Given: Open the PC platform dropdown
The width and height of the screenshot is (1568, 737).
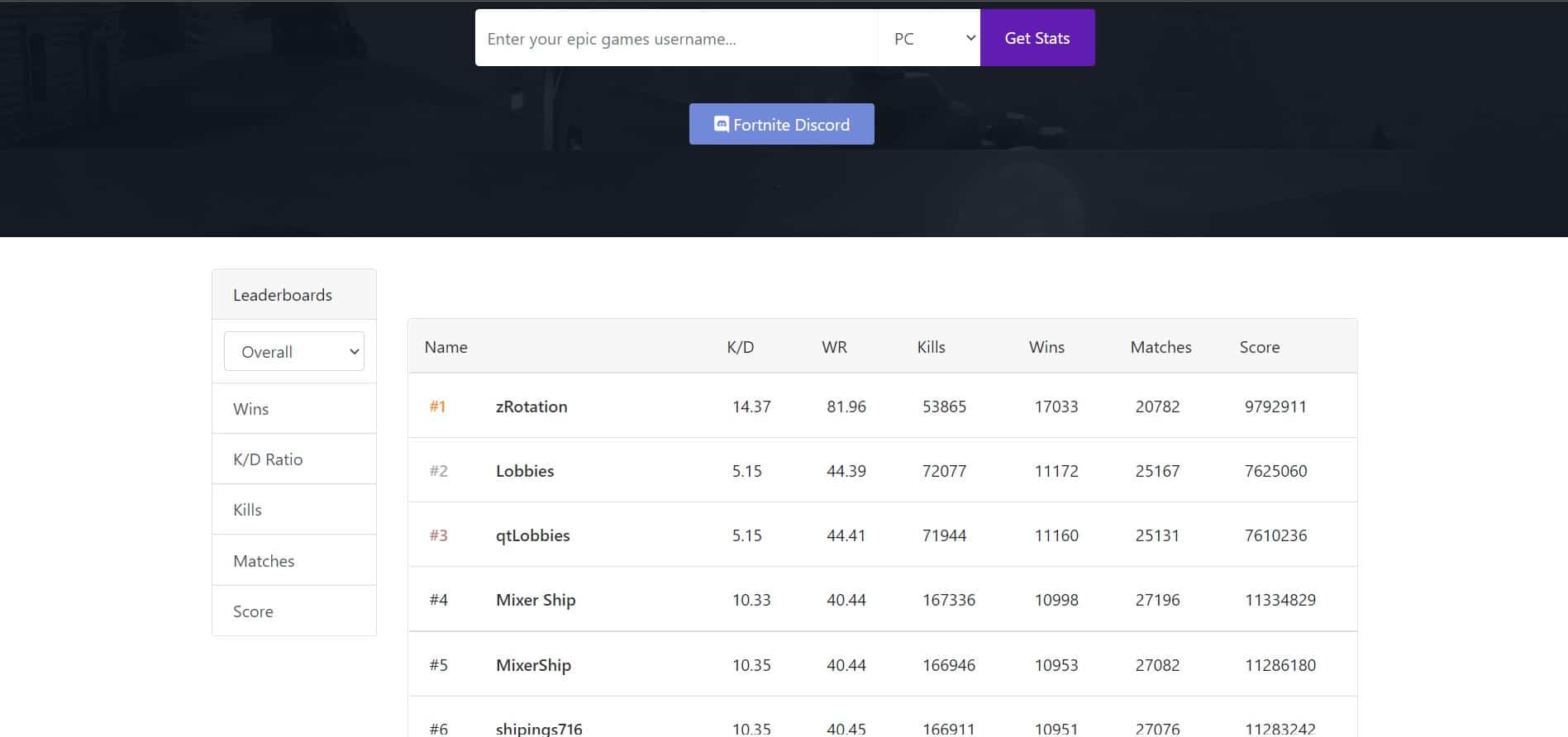Looking at the screenshot, I should coord(929,38).
